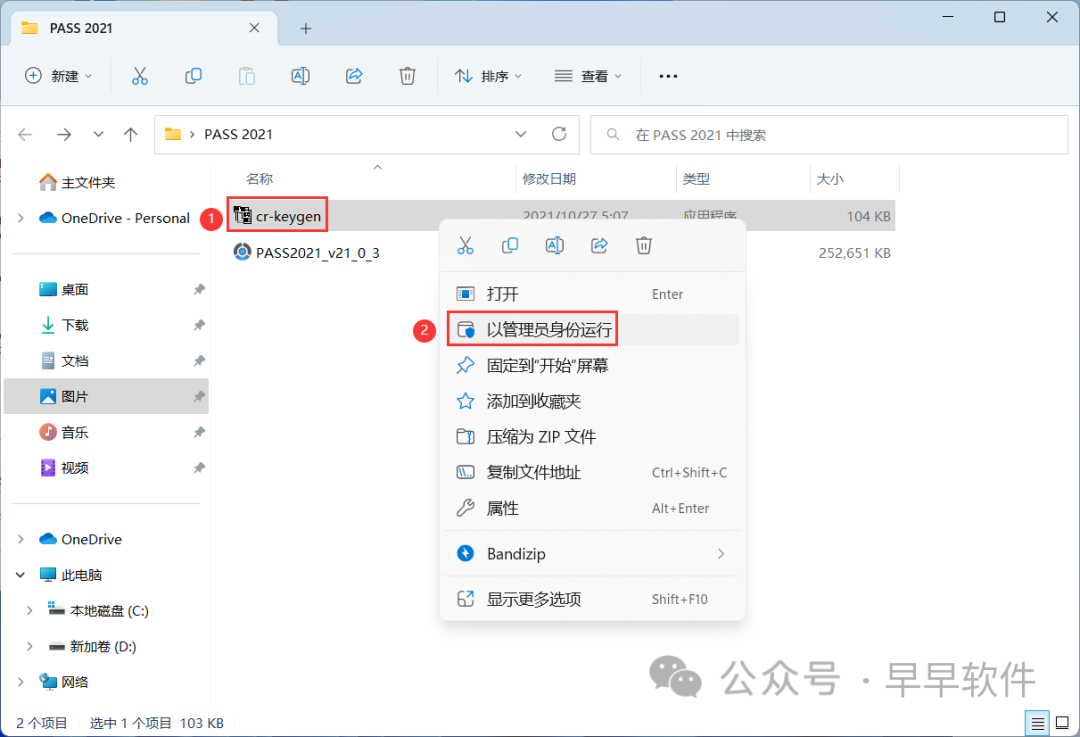The width and height of the screenshot is (1080, 737).
Task: Navigate up one folder level
Action: (x=130, y=134)
